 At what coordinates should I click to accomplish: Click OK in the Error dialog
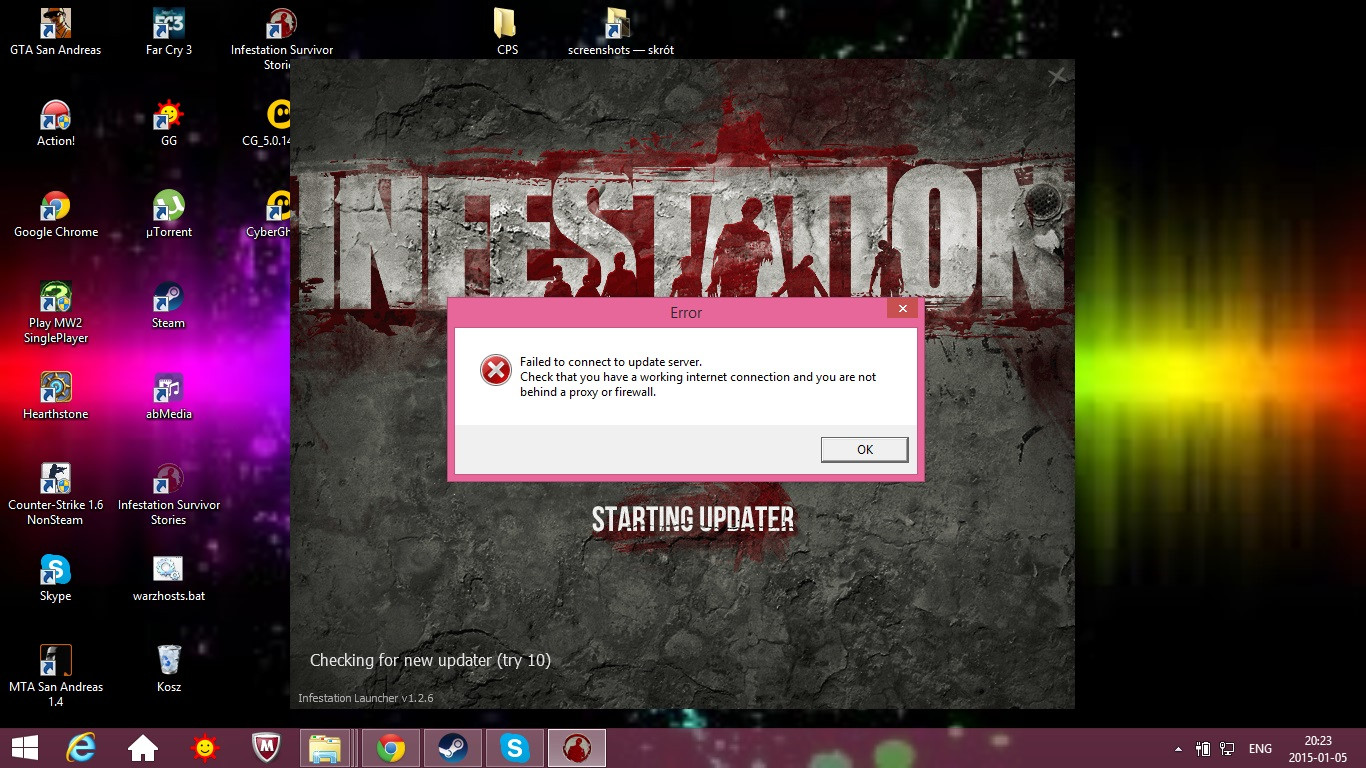pos(864,450)
